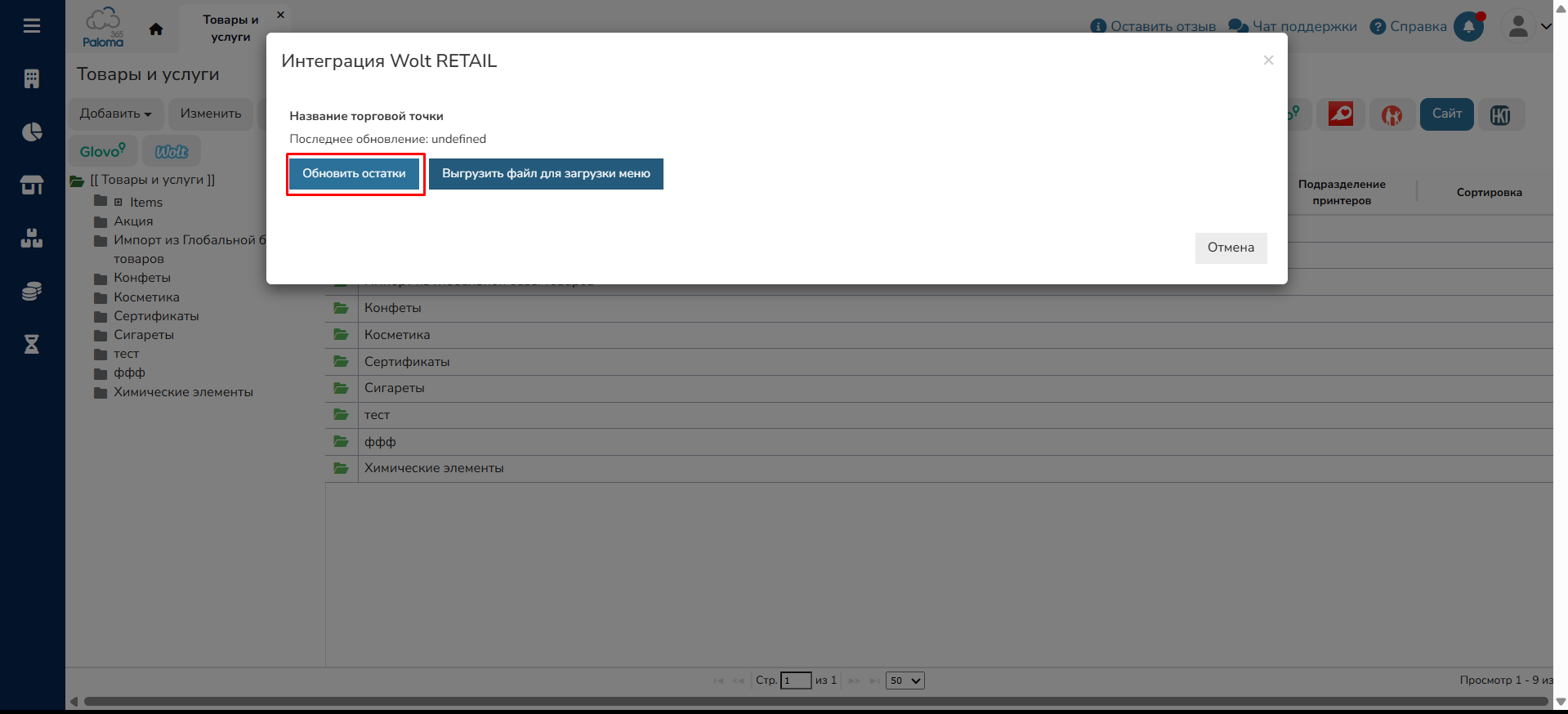The width and height of the screenshot is (1568, 714).
Task: Open notifications bell icon
Action: (x=1468, y=27)
